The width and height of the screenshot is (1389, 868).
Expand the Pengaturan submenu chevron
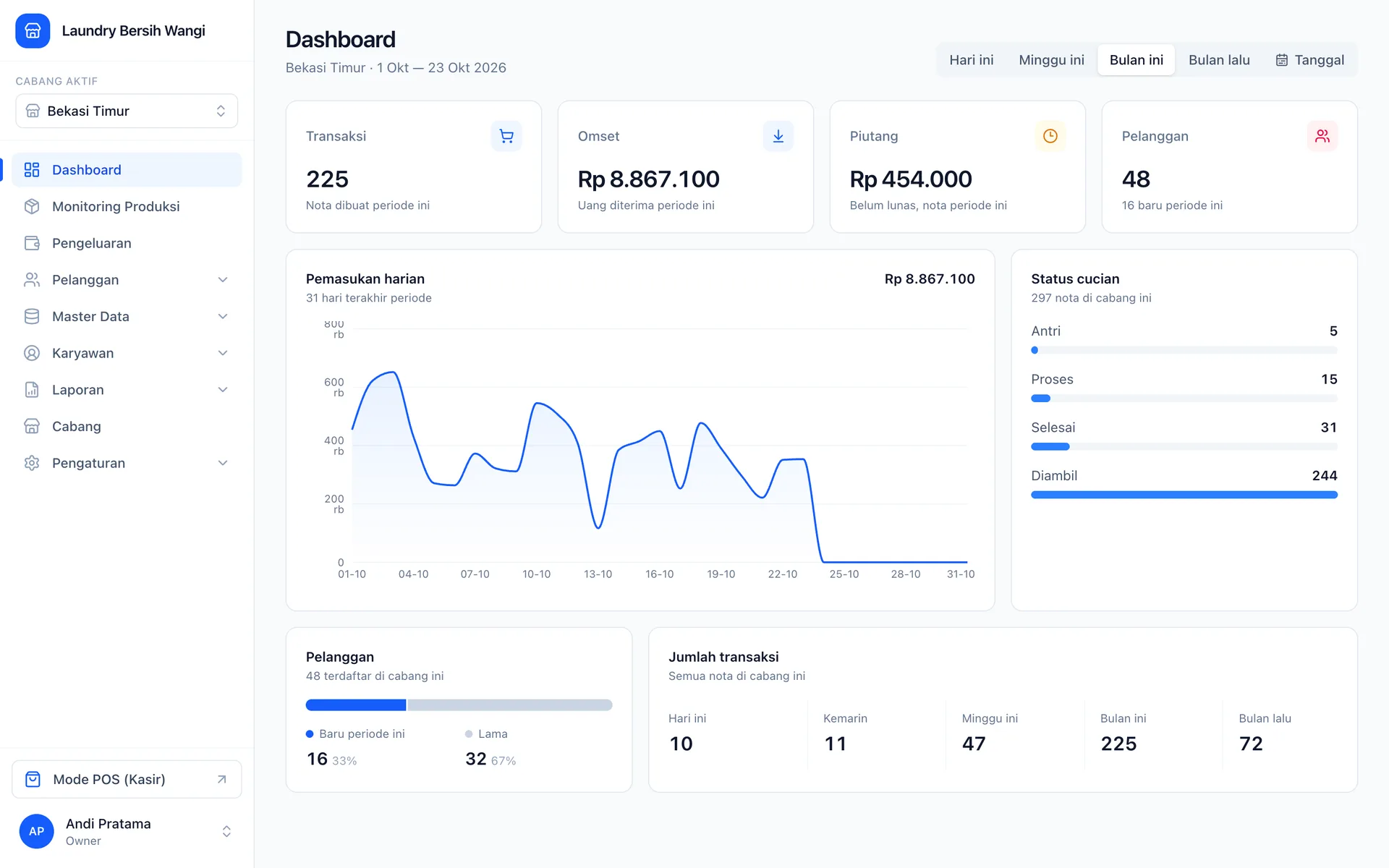coord(223,463)
